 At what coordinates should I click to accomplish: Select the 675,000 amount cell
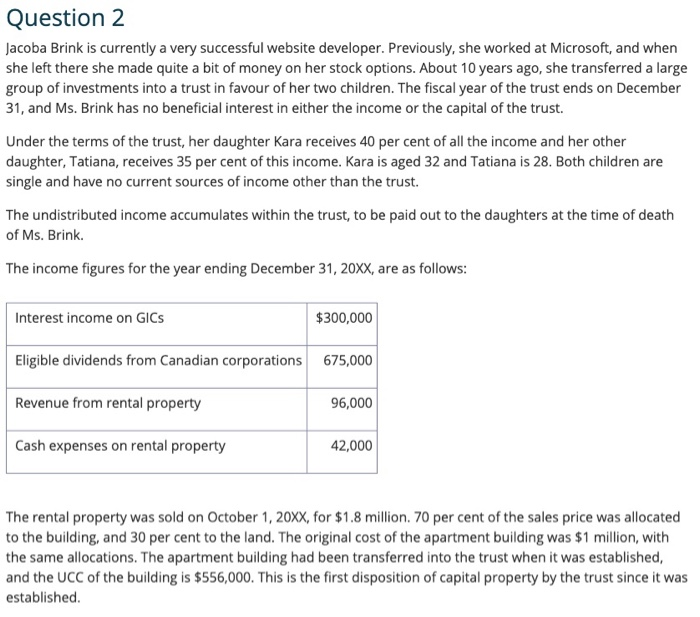coord(348,360)
